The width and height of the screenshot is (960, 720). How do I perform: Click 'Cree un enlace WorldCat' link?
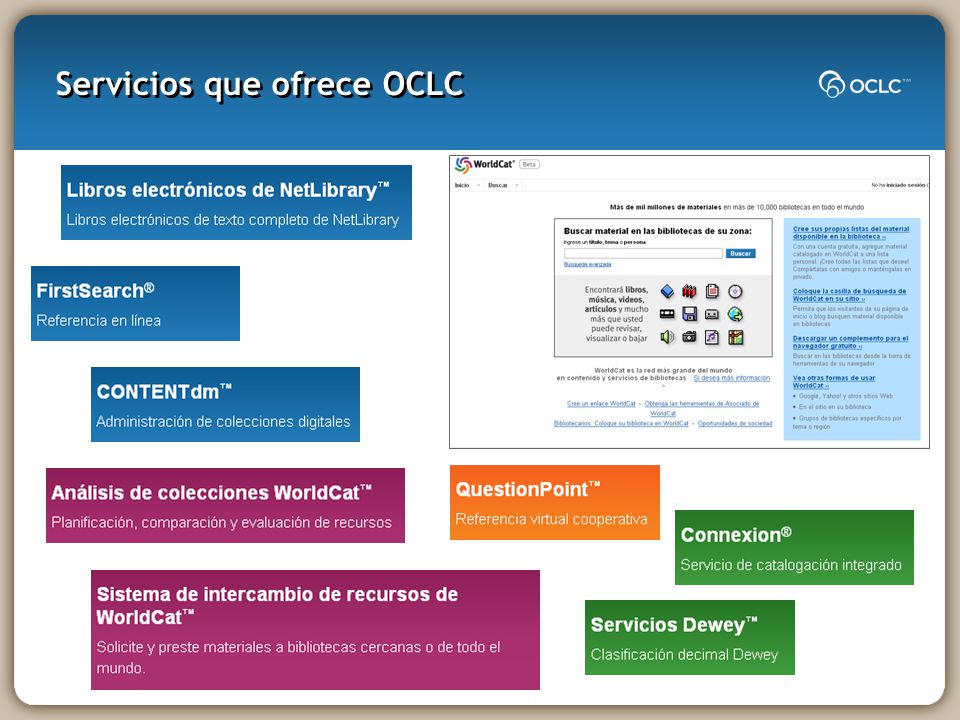[x=601, y=404]
